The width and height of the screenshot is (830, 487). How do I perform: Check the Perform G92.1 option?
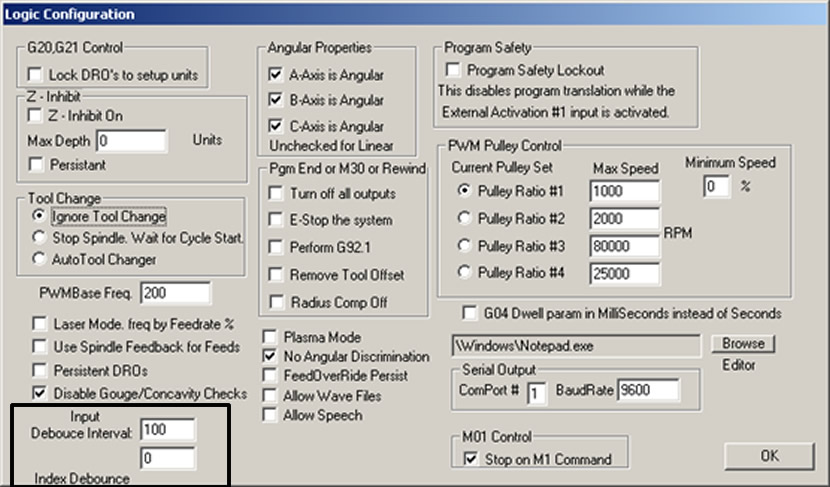pyautogui.click(x=275, y=247)
